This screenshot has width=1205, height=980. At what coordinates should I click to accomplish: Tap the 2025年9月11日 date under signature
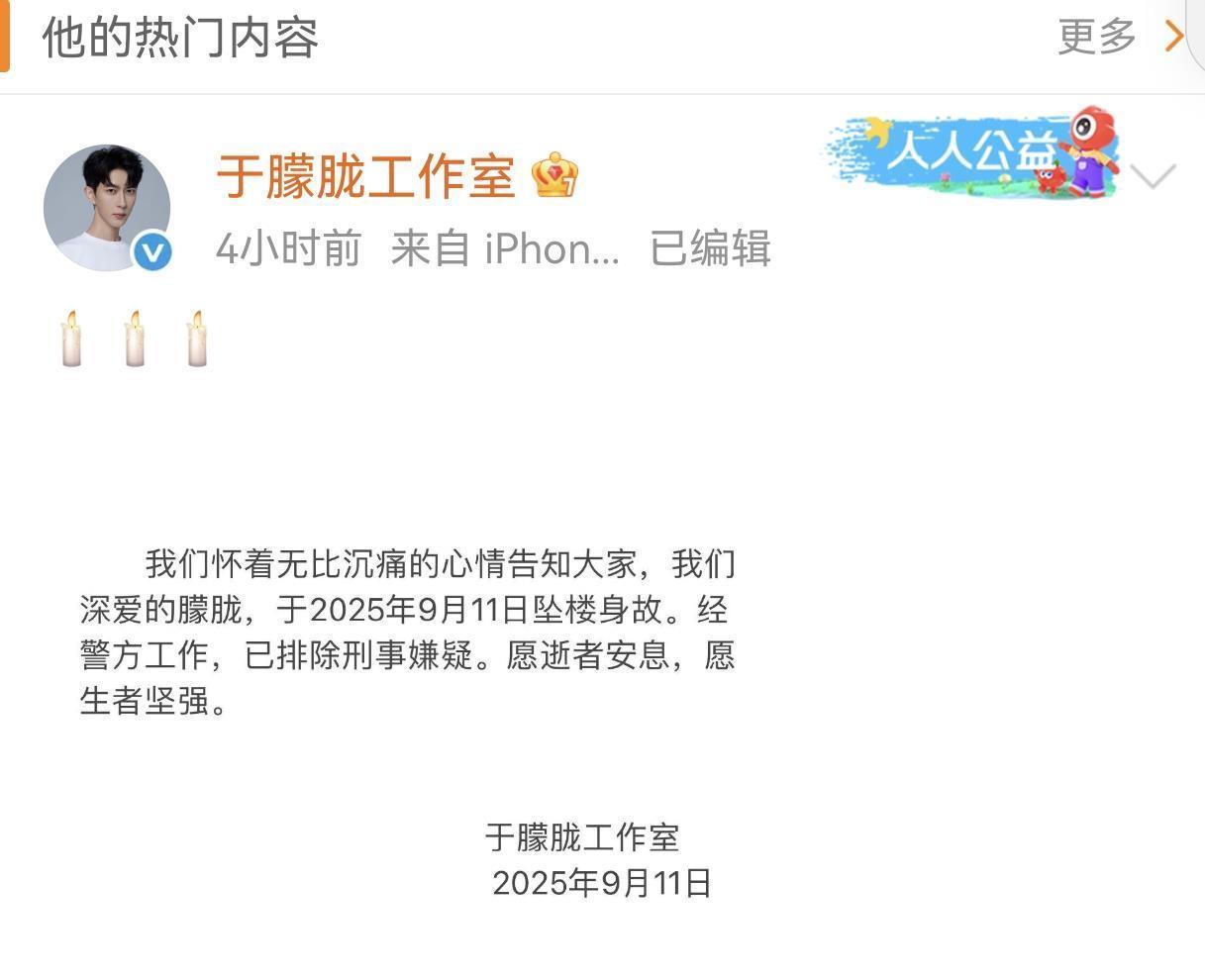coord(602,882)
